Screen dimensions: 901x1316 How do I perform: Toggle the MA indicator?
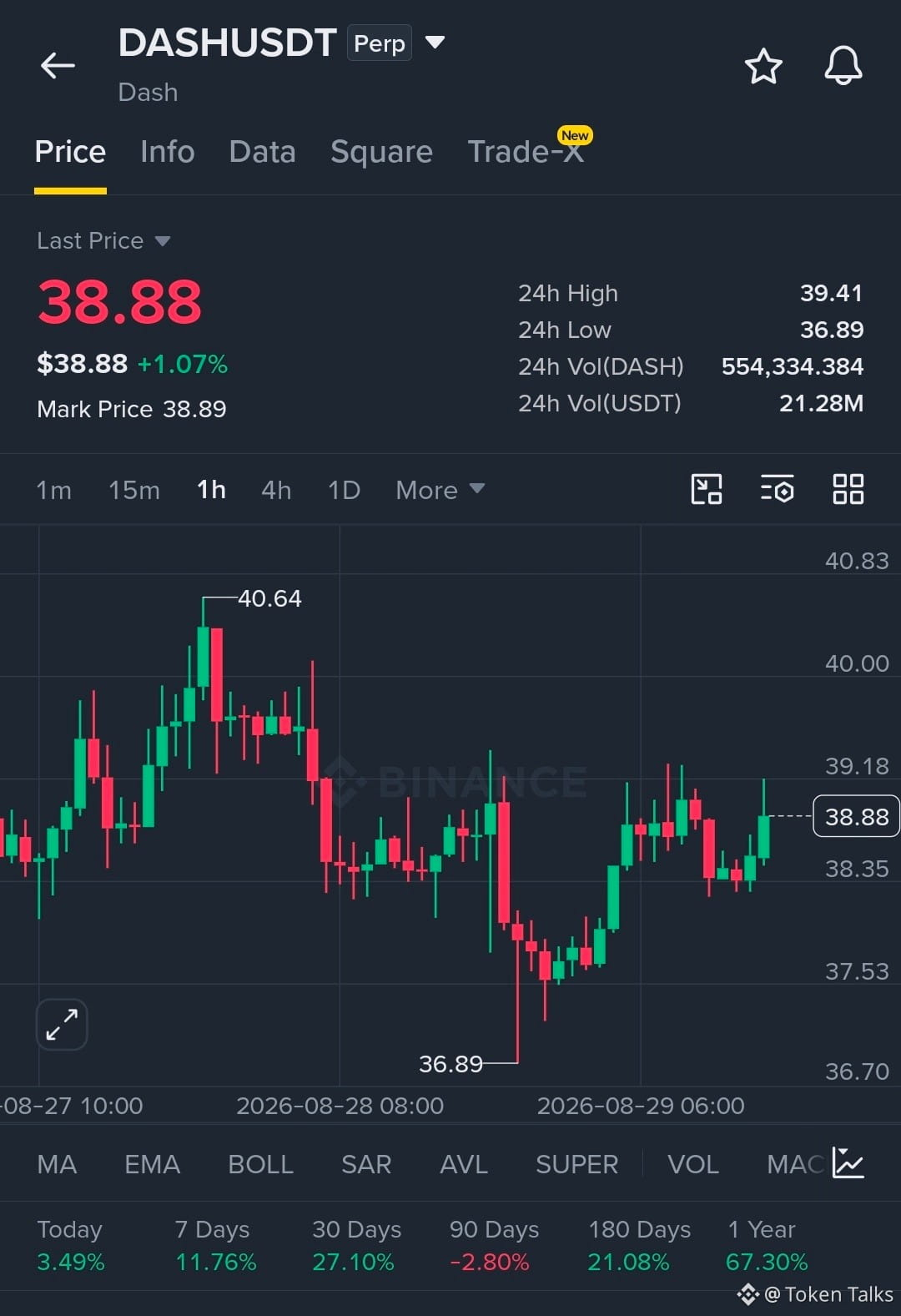[57, 1164]
